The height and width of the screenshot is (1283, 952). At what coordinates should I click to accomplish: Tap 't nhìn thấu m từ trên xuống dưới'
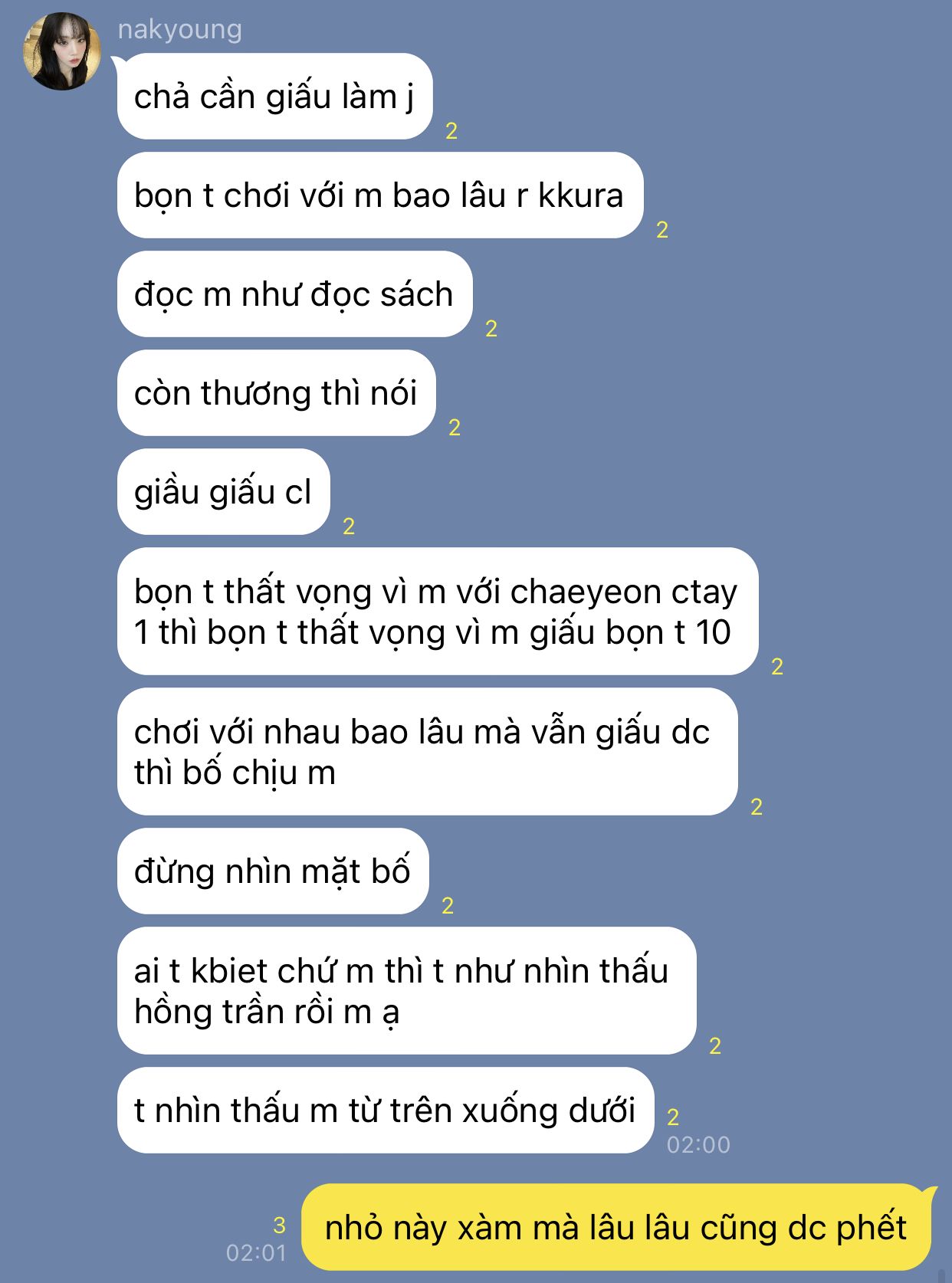tap(385, 1111)
